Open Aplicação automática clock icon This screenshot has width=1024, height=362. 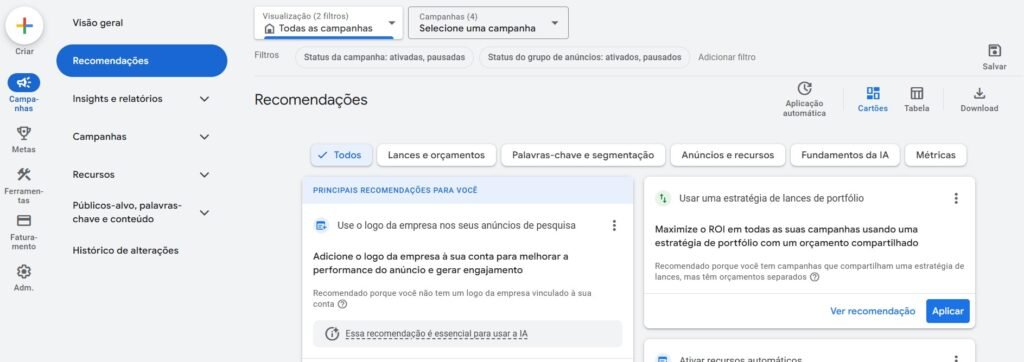click(805, 89)
